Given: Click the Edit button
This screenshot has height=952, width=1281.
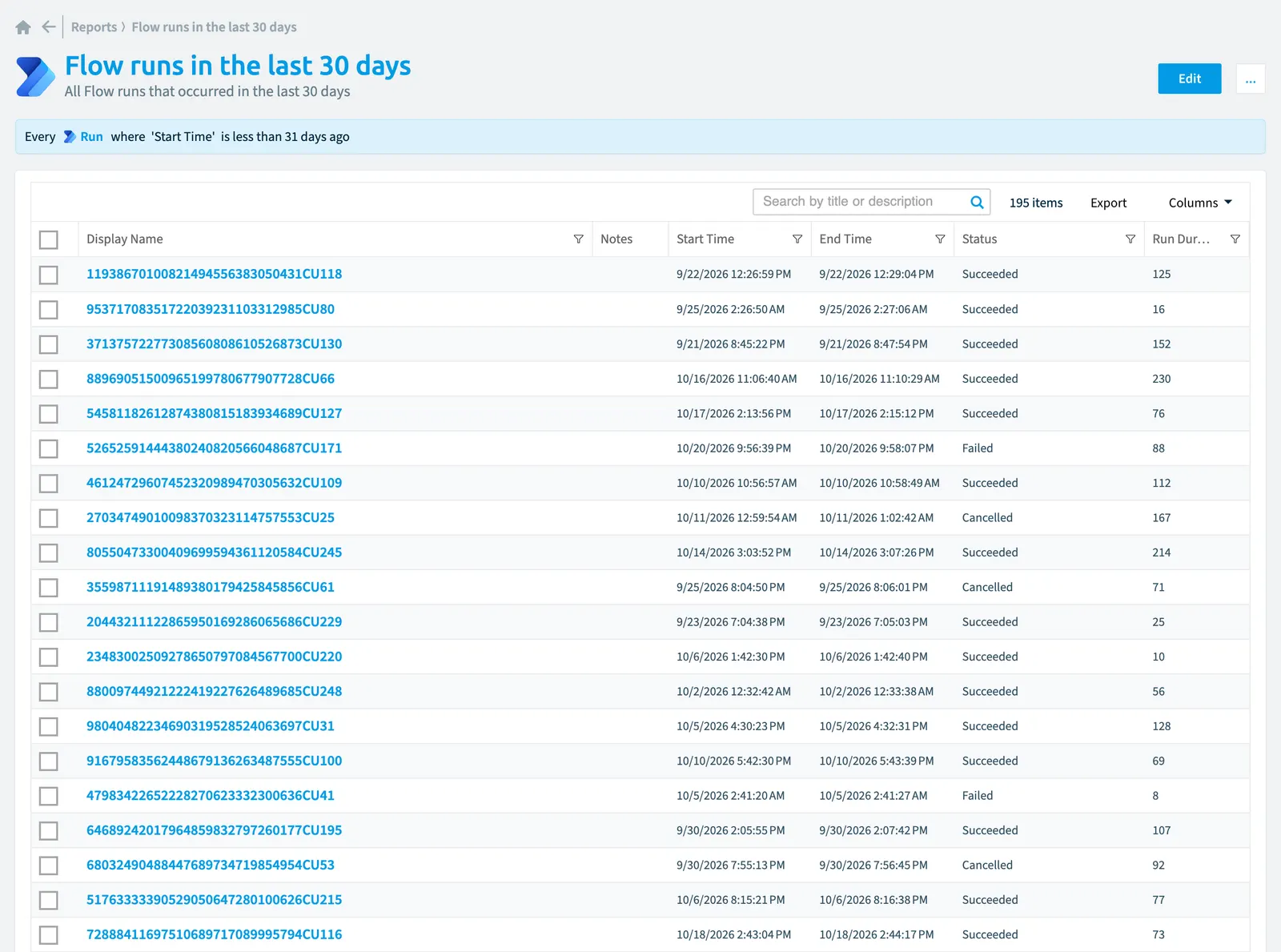Looking at the screenshot, I should [x=1190, y=78].
